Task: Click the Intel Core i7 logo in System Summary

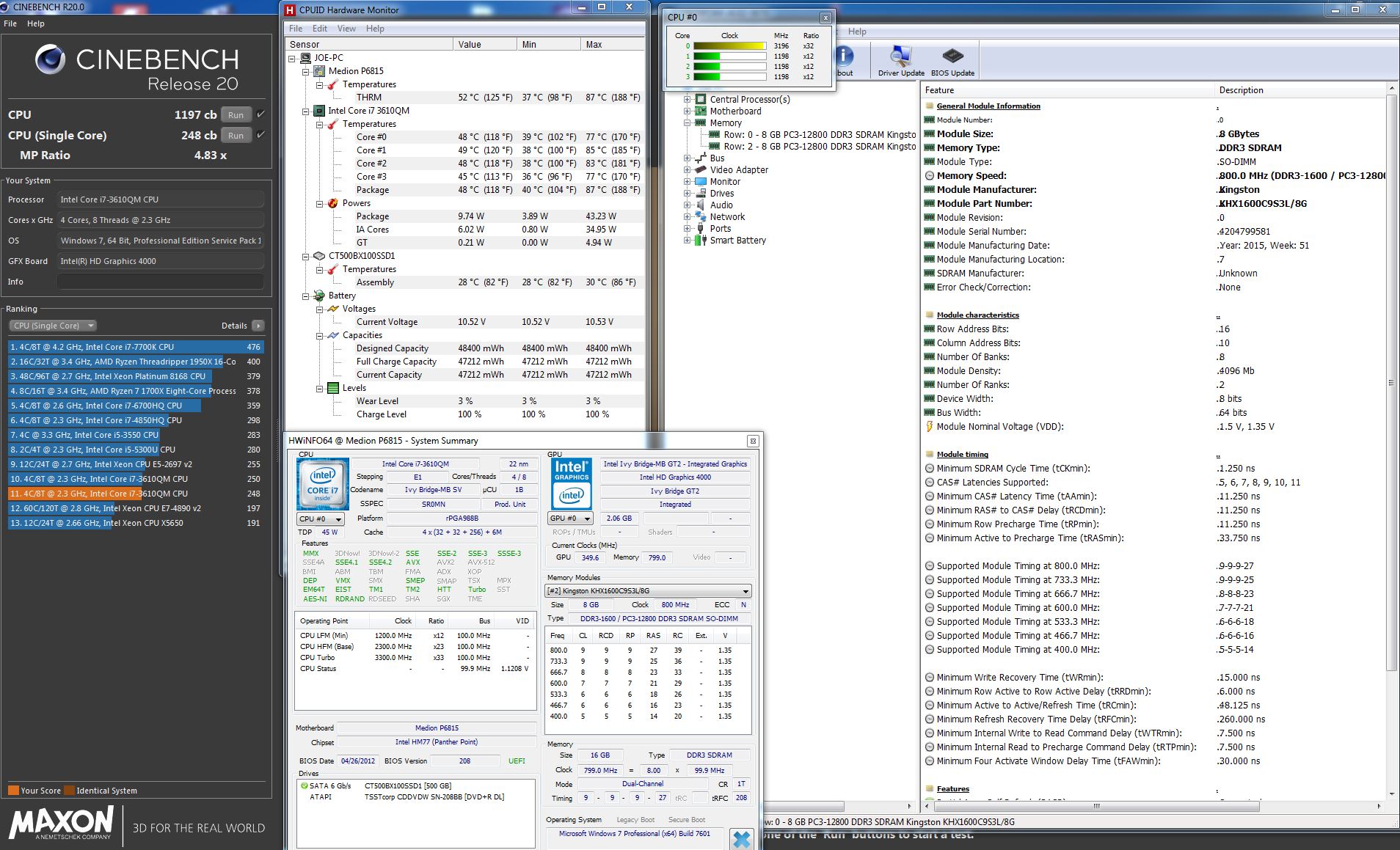Action: click(x=323, y=484)
